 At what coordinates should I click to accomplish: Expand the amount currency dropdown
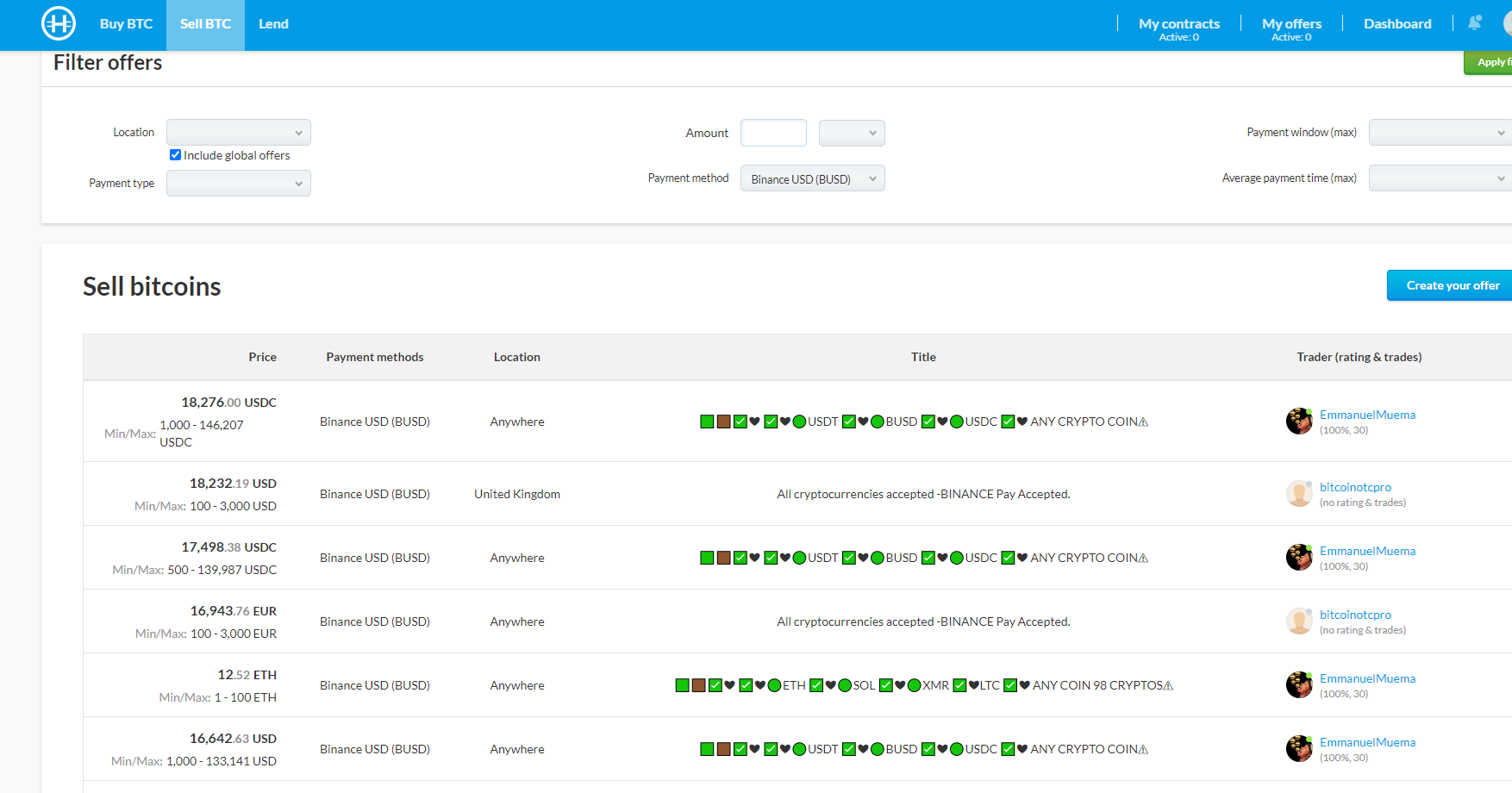pos(851,133)
